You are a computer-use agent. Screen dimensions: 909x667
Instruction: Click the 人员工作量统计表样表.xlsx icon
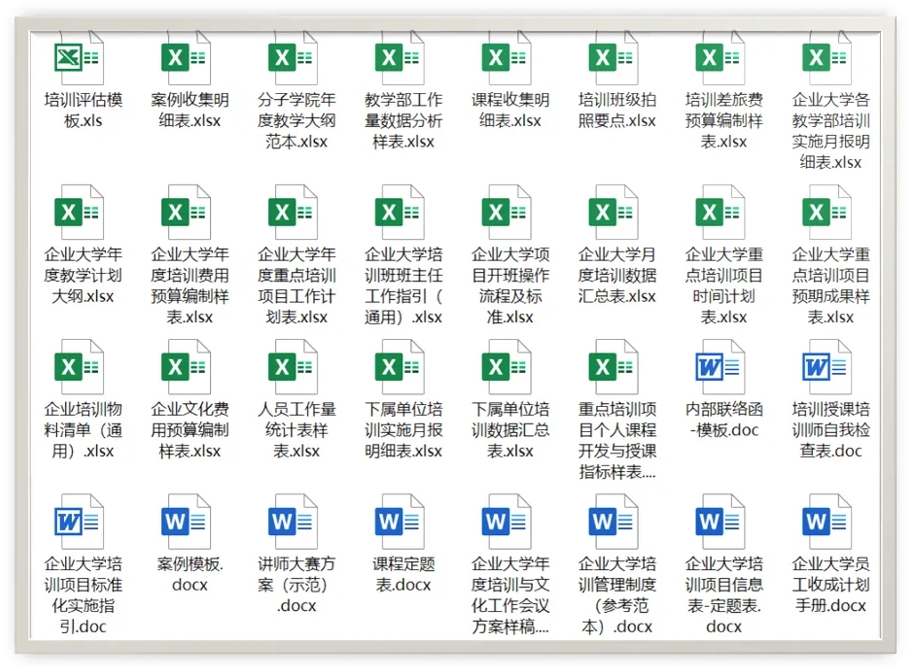click(x=293, y=367)
